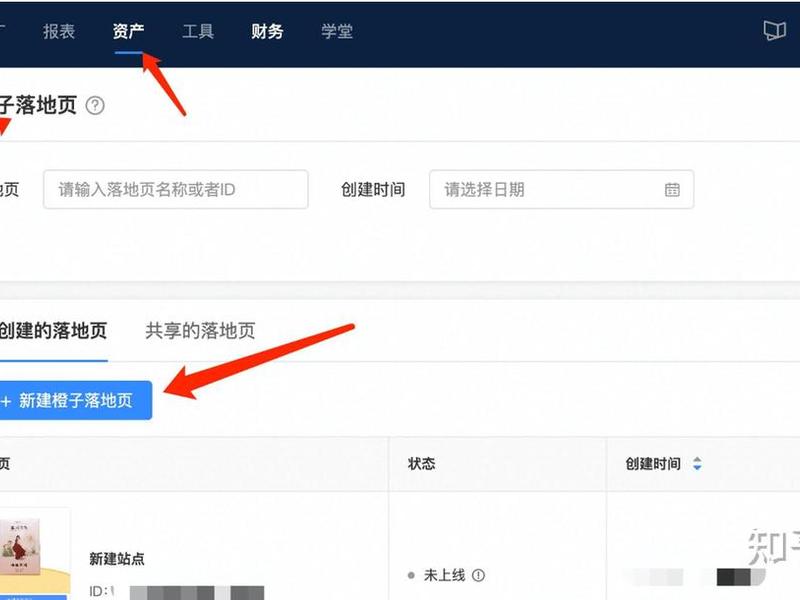Open the 报表 menu in the navigation bar
This screenshot has height=600, width=800.
(x=59, y=32)
